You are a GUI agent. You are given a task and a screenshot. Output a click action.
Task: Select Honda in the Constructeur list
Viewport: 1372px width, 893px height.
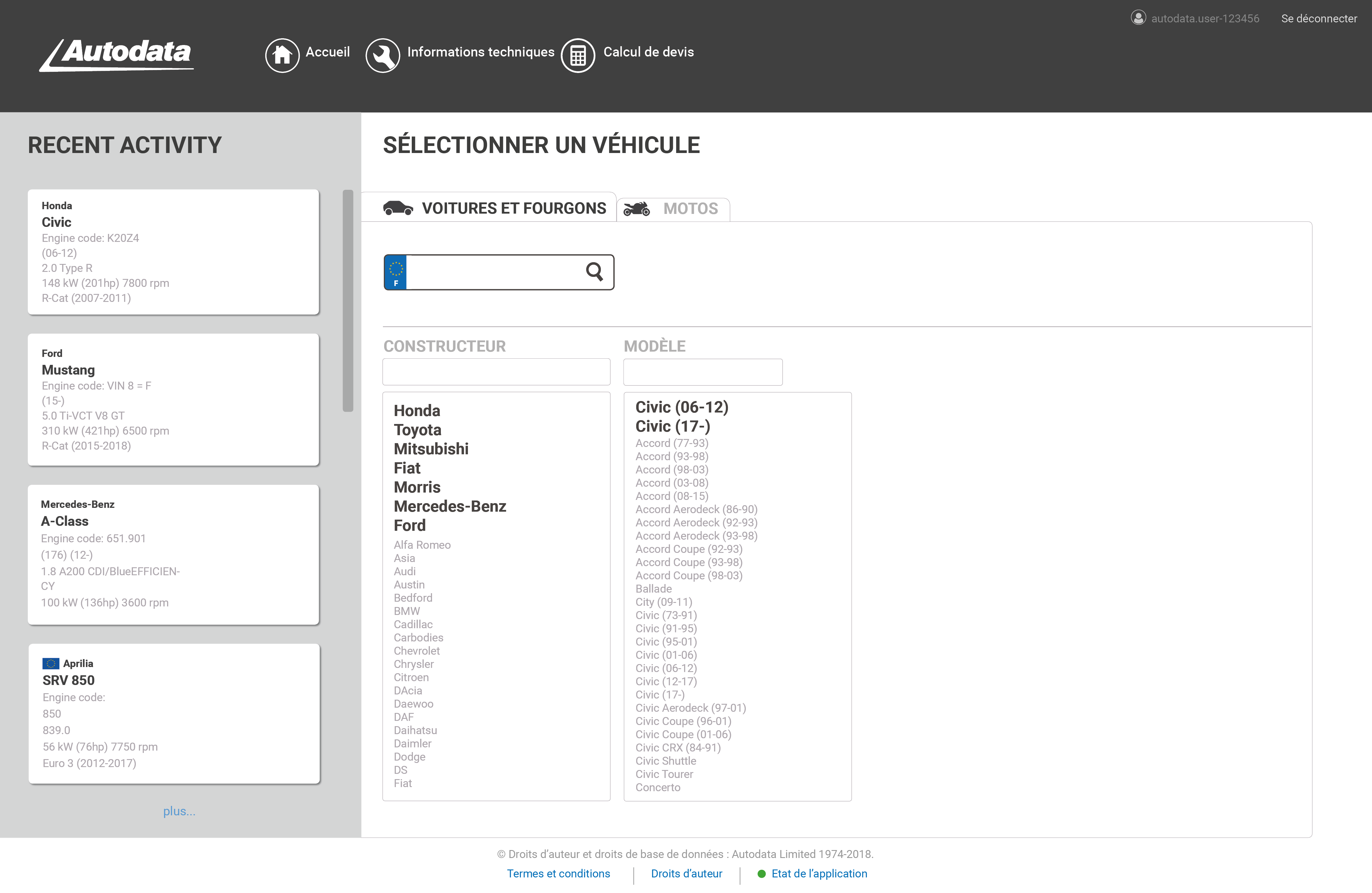(x=417, y=411)
